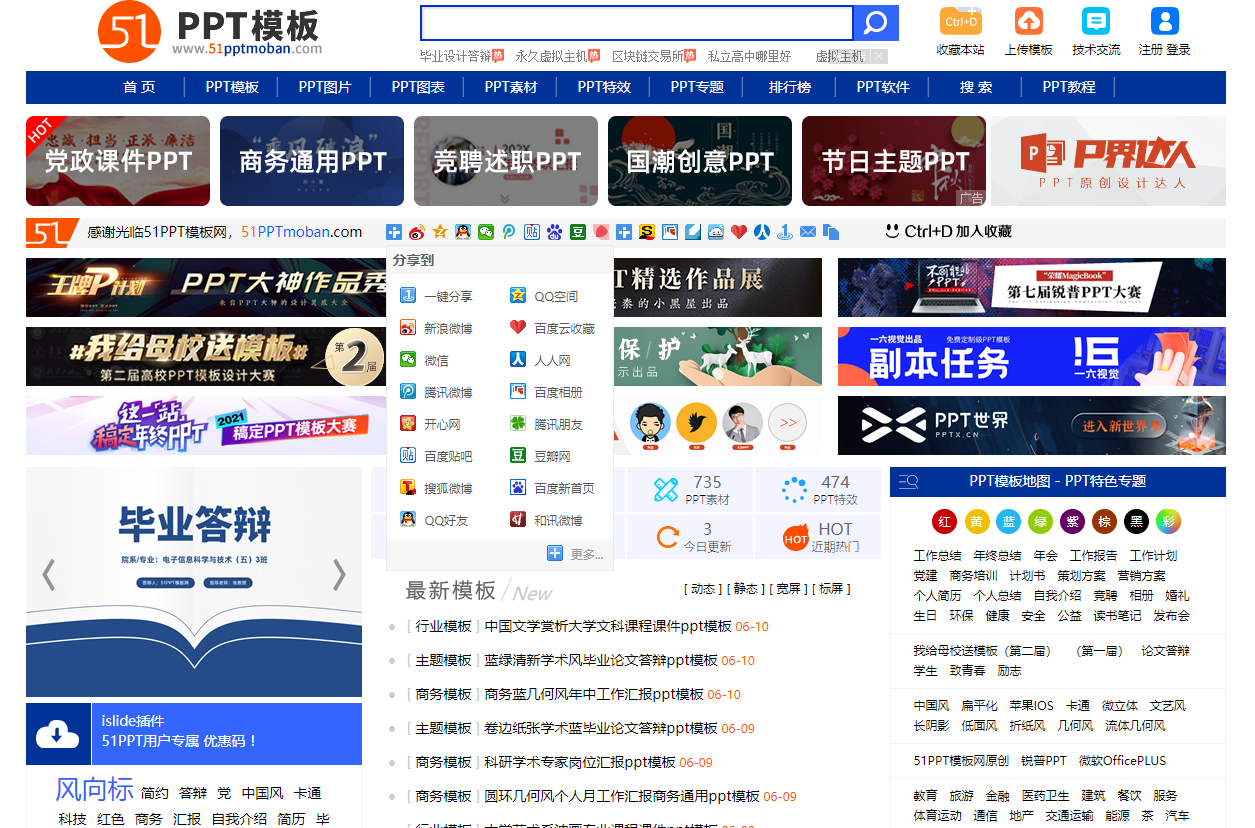Open the 技术交流 chat icon

pos(1096,21)
